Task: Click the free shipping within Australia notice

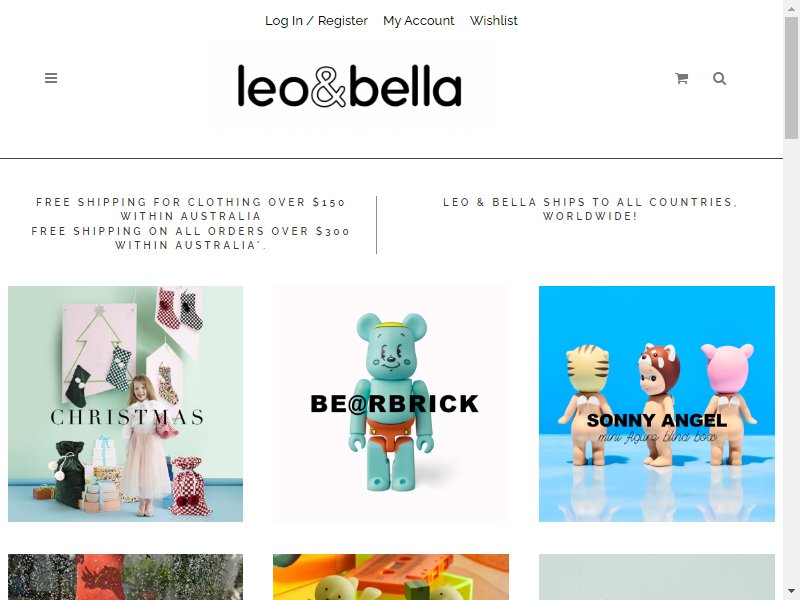Action: click(190, 223)
